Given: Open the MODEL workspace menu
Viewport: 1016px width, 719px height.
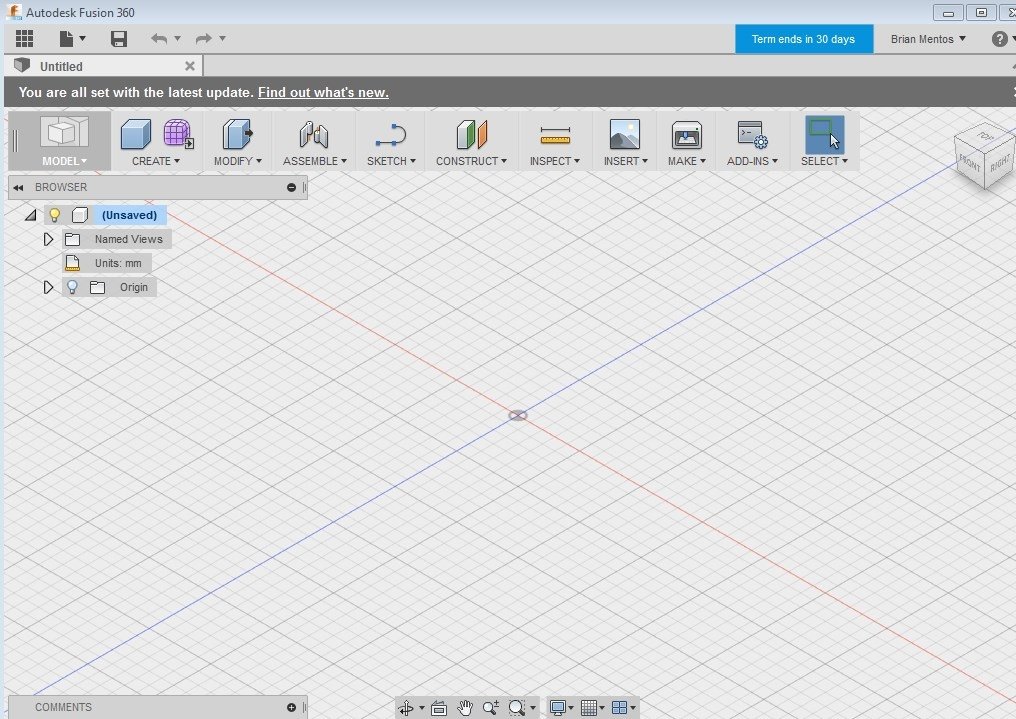Looking at the screenshot, I should (64, 161).
